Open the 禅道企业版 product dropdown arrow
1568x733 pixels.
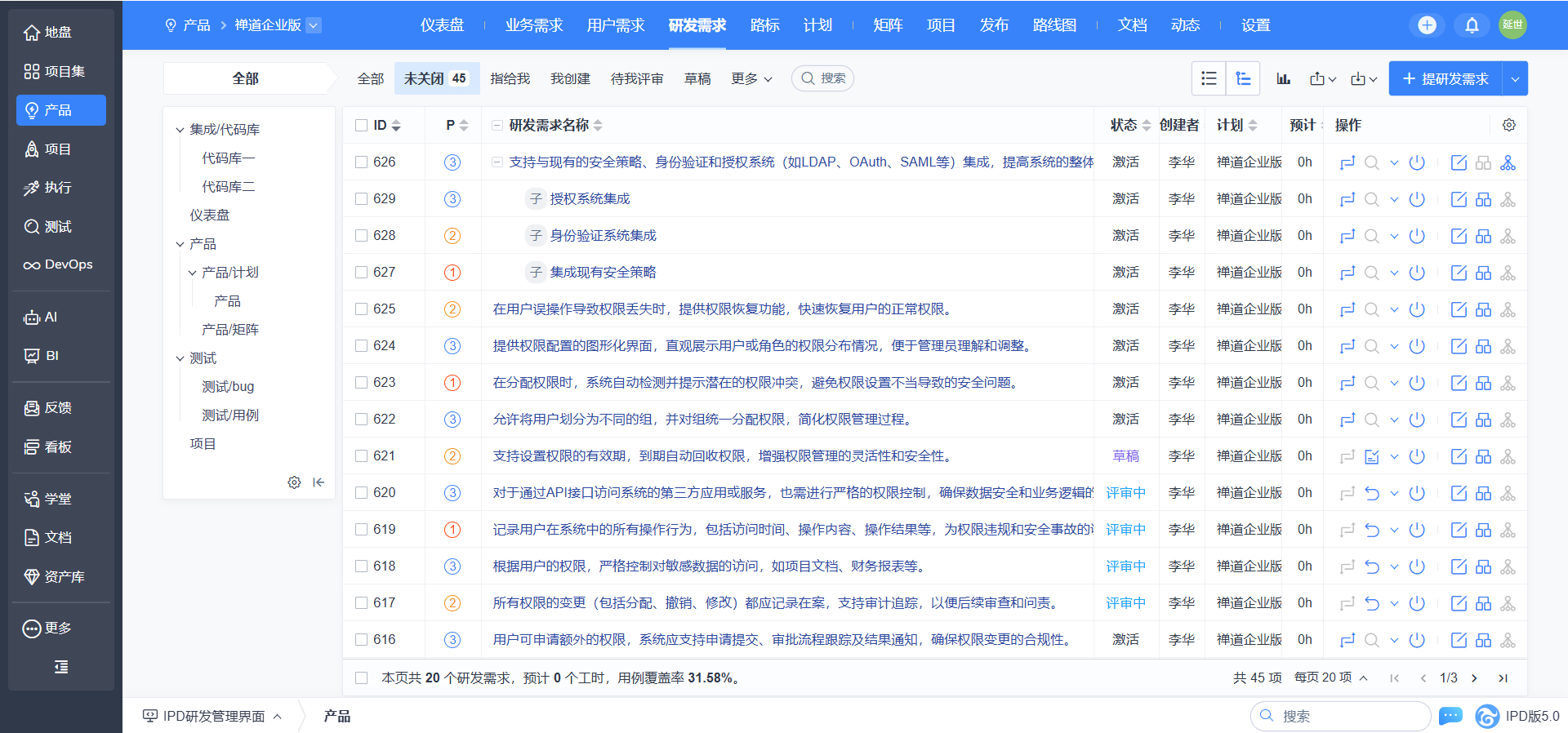[314, 25]
